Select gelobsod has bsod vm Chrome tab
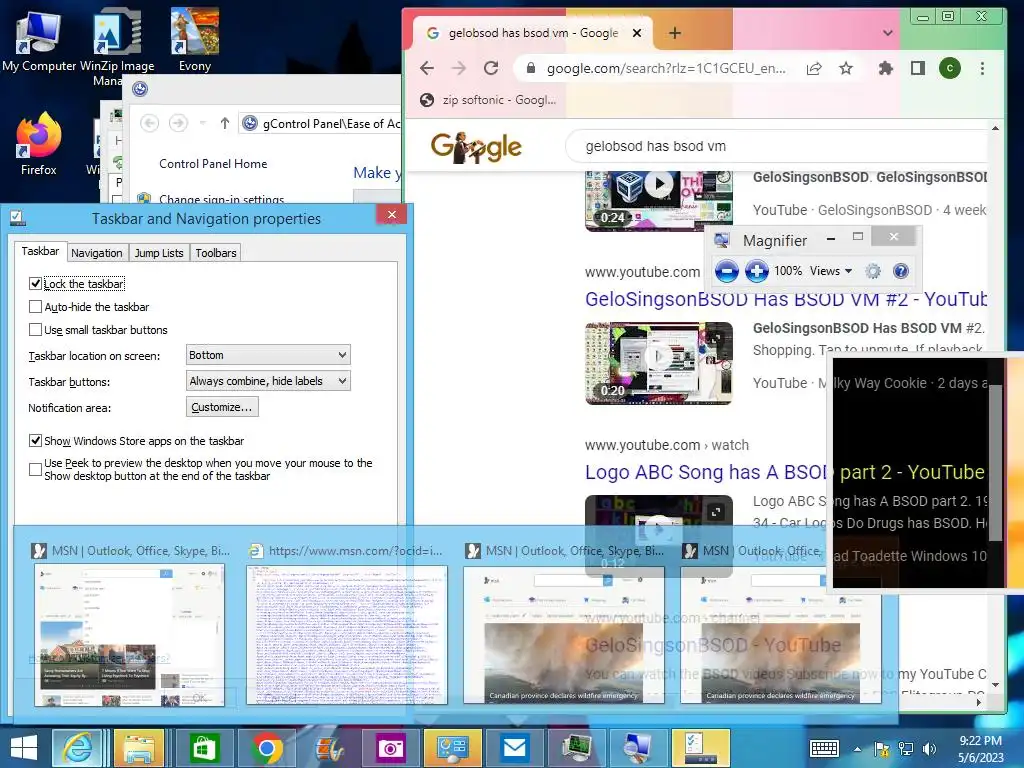 pyautogui.click(x=533, y=33)
